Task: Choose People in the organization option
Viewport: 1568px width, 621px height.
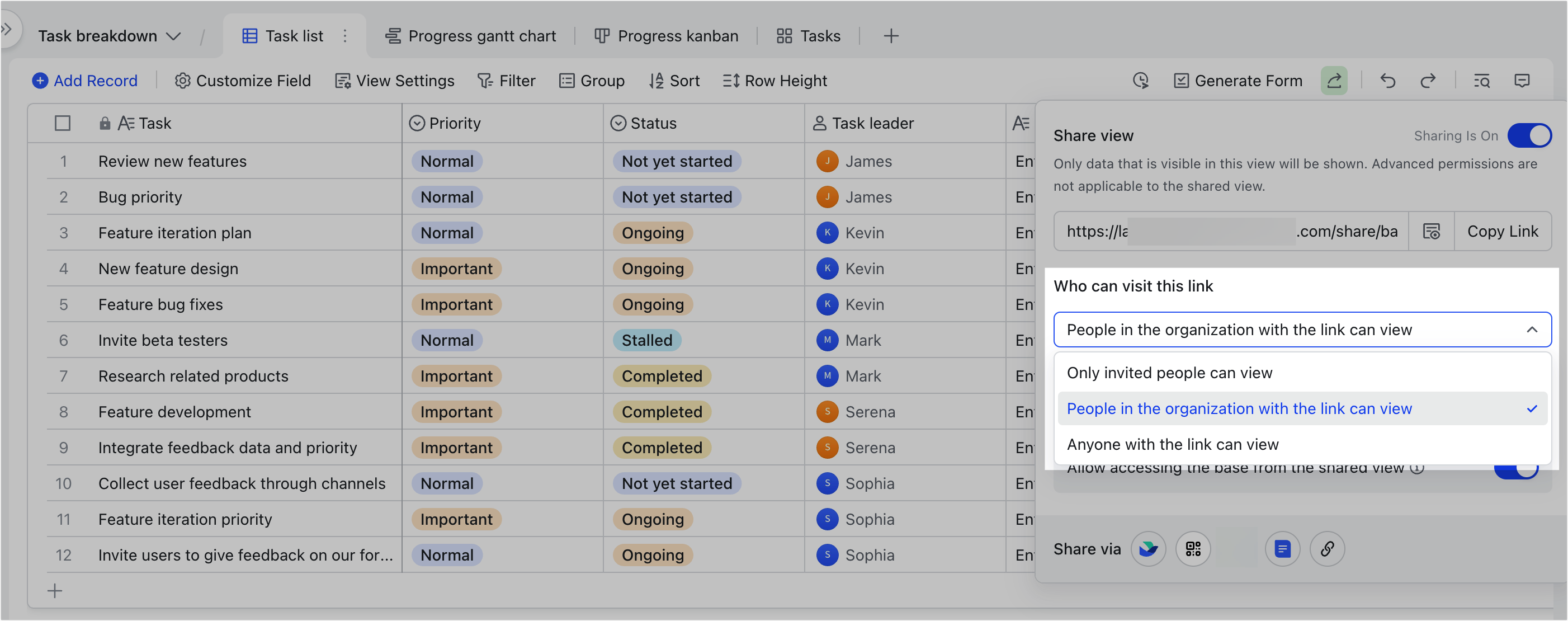Action: 1302,408
